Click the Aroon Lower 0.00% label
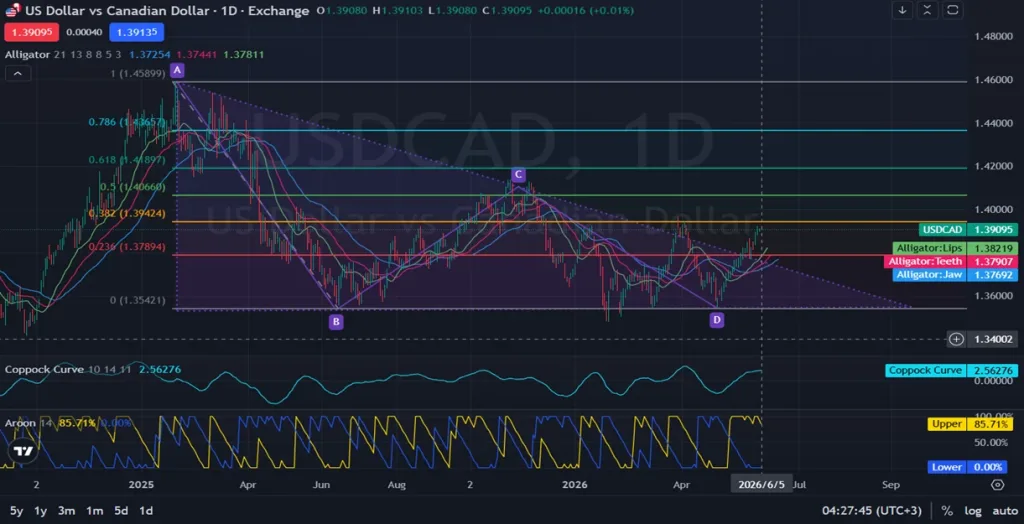This screenshot has height=524, width=1024. pyautogui.click(x=967, y=467)
